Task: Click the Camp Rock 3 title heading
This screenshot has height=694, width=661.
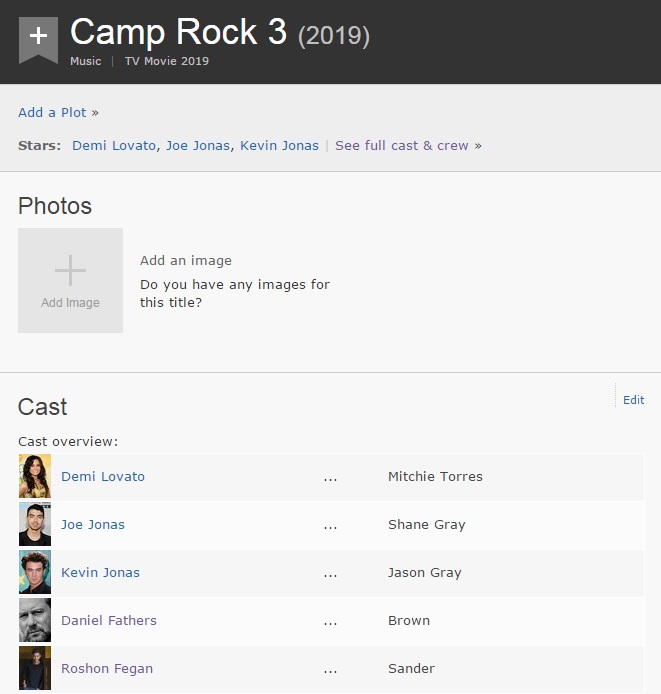Action: tap(178, 32)
